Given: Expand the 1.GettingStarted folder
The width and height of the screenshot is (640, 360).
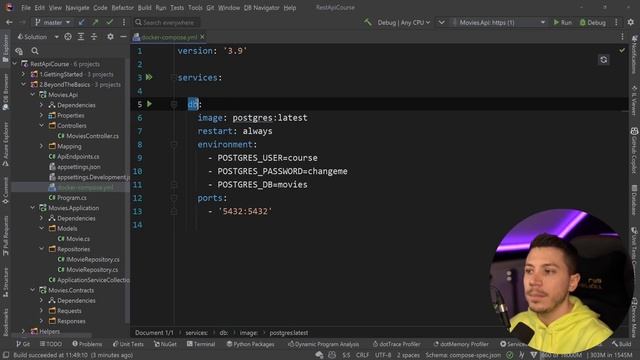Looking at the screenshot, I should [23, 74].
